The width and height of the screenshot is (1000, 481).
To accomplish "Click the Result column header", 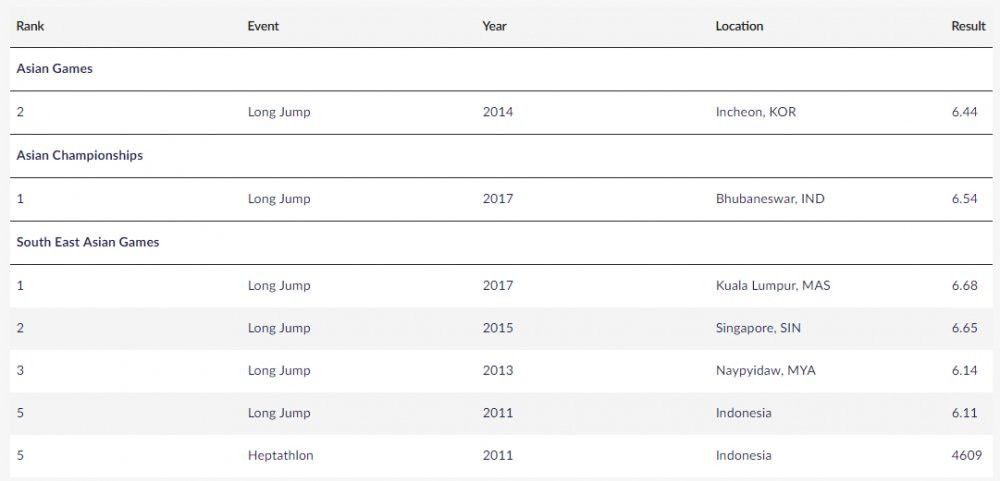I will click(x=968, y=26).
